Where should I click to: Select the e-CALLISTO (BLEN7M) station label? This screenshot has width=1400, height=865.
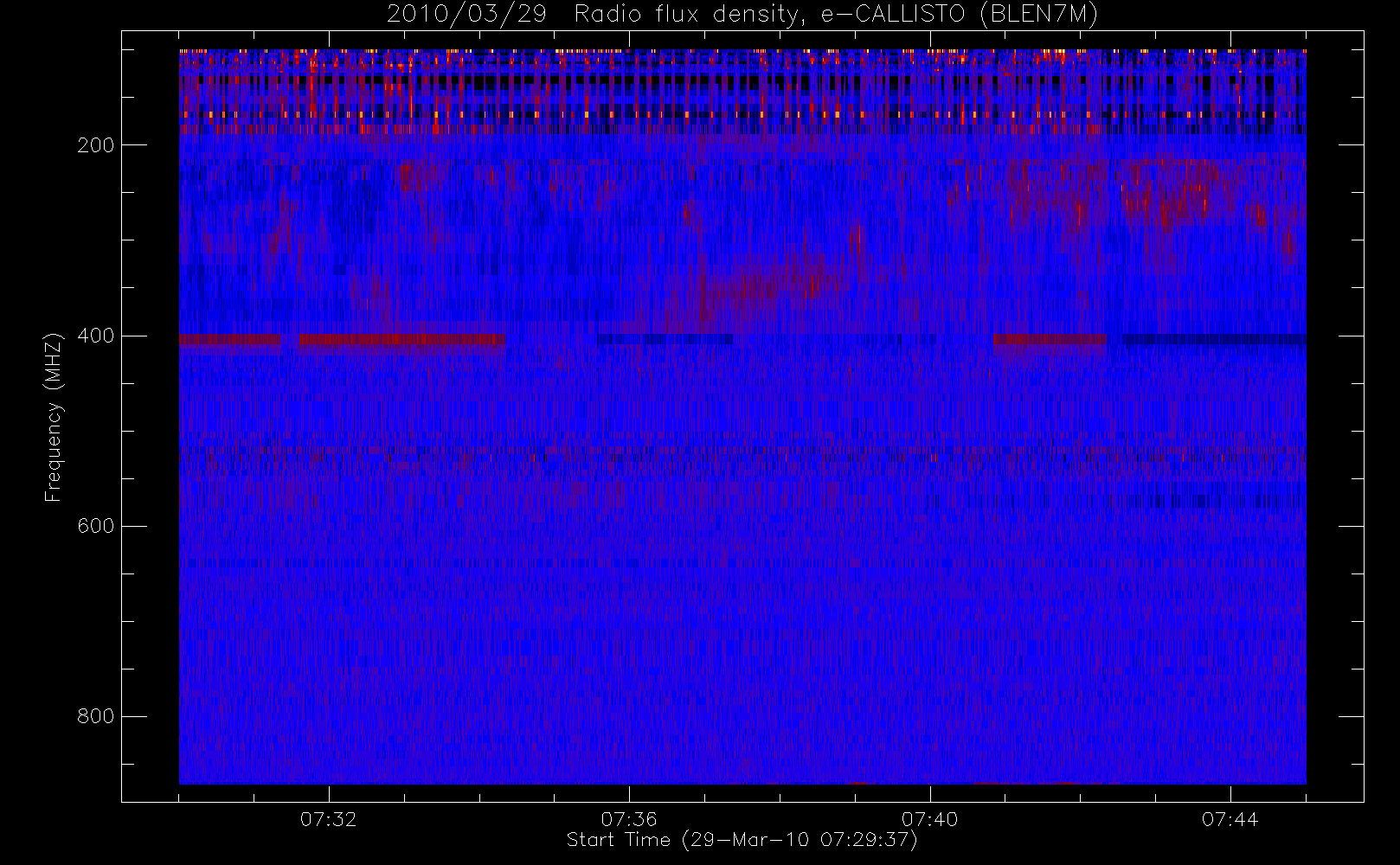pos(960,15)
